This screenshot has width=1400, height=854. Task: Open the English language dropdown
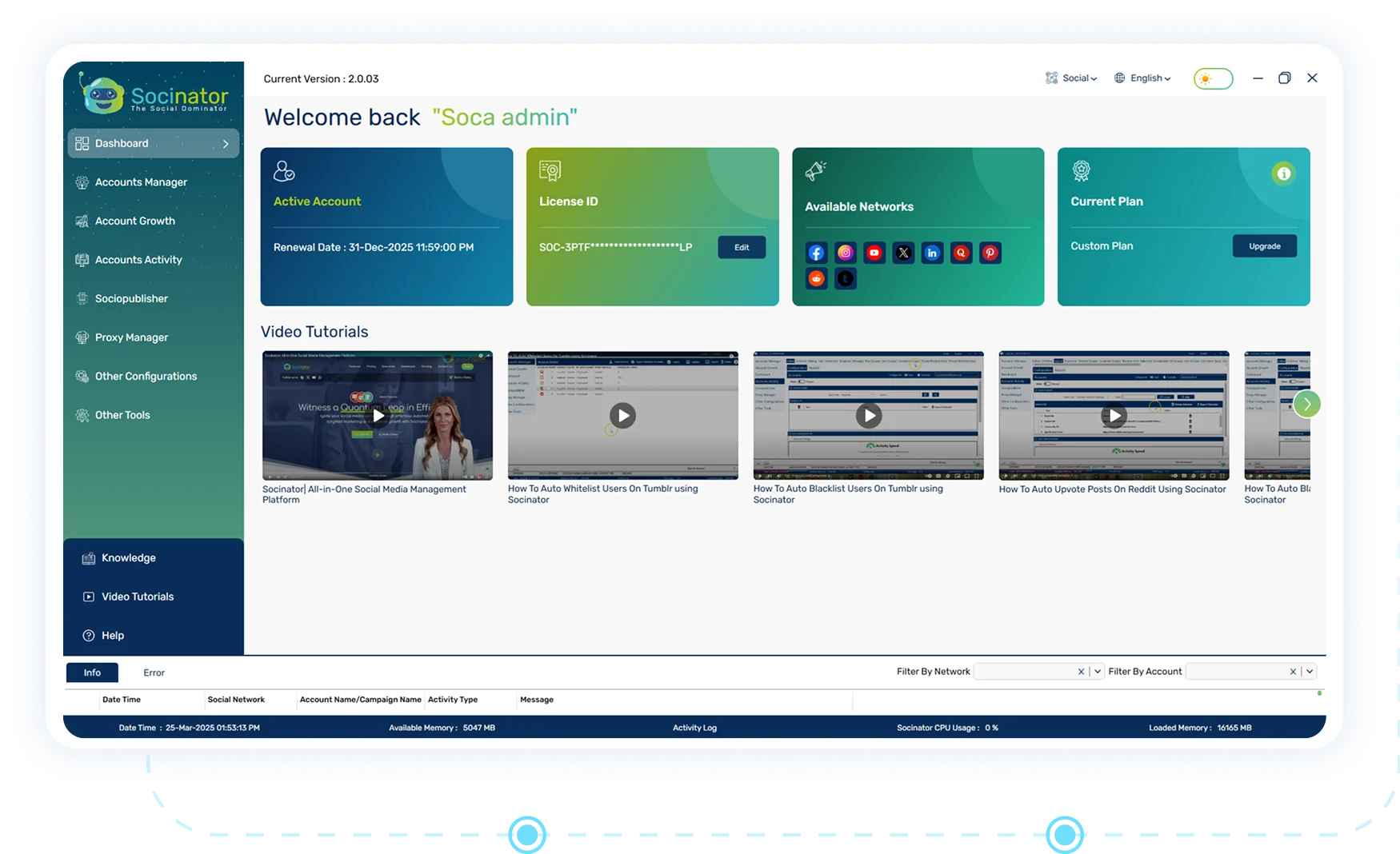(1142, 78)
